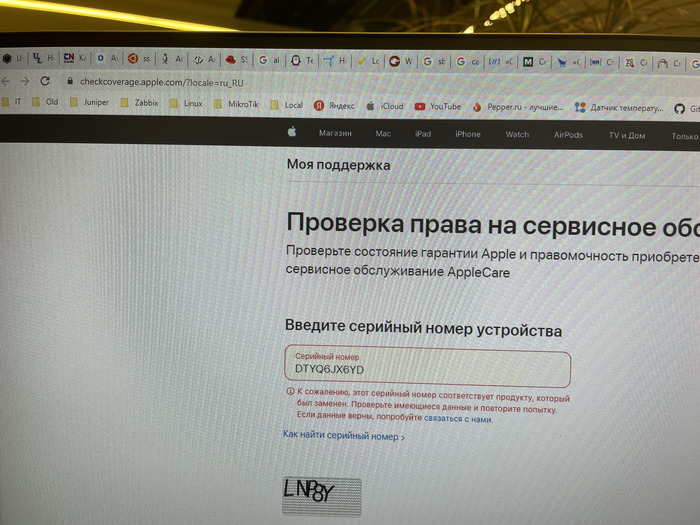Click the "Введите серийный номер устройства" heading
Viewport: 700px width, 525px height.
[x=423, y=328]
